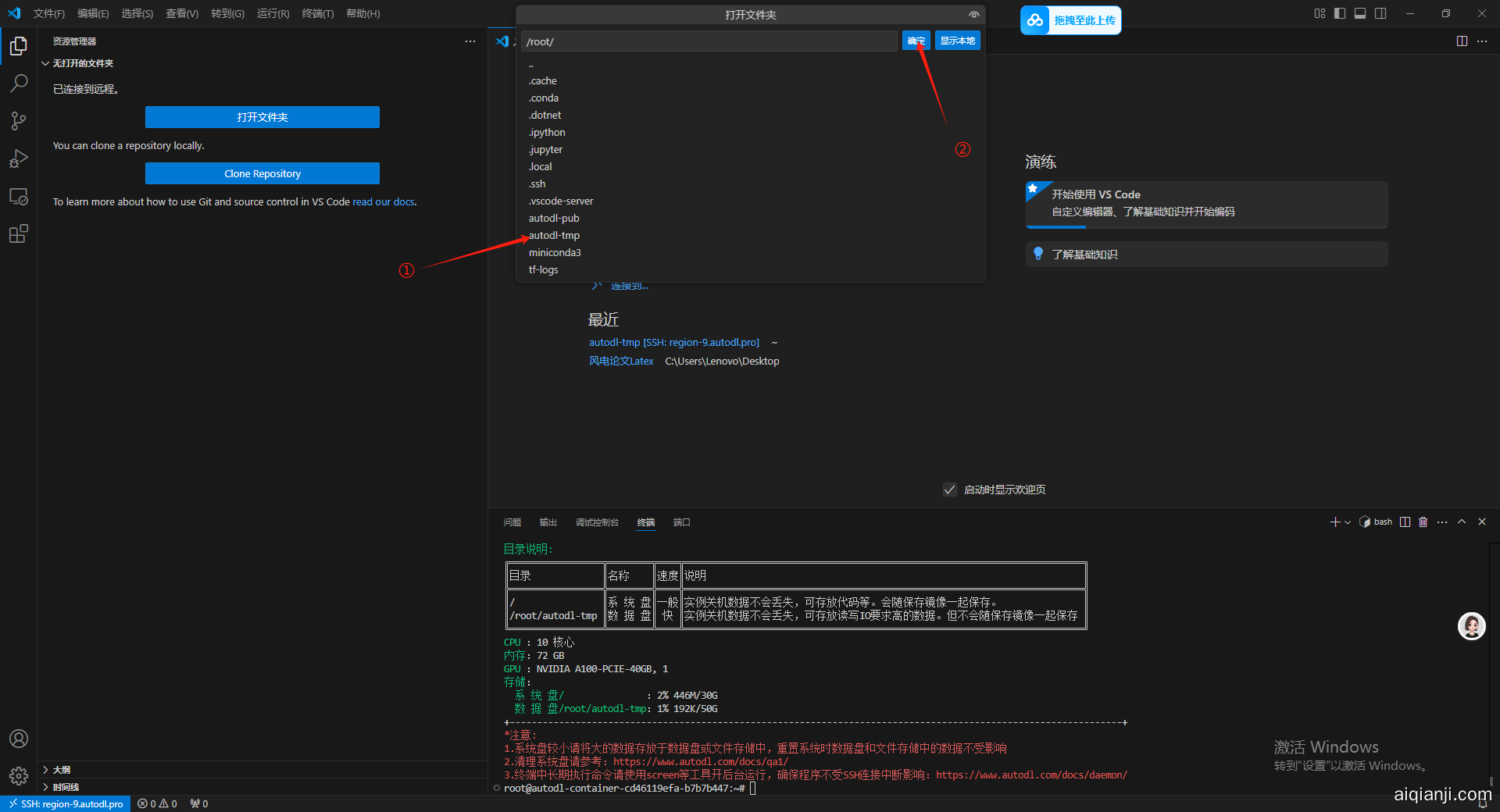Screen dimensions: 1500x812
Task: Kill terminal with the trash icon
Action: pyautogui.click(x=1423, y=522)
